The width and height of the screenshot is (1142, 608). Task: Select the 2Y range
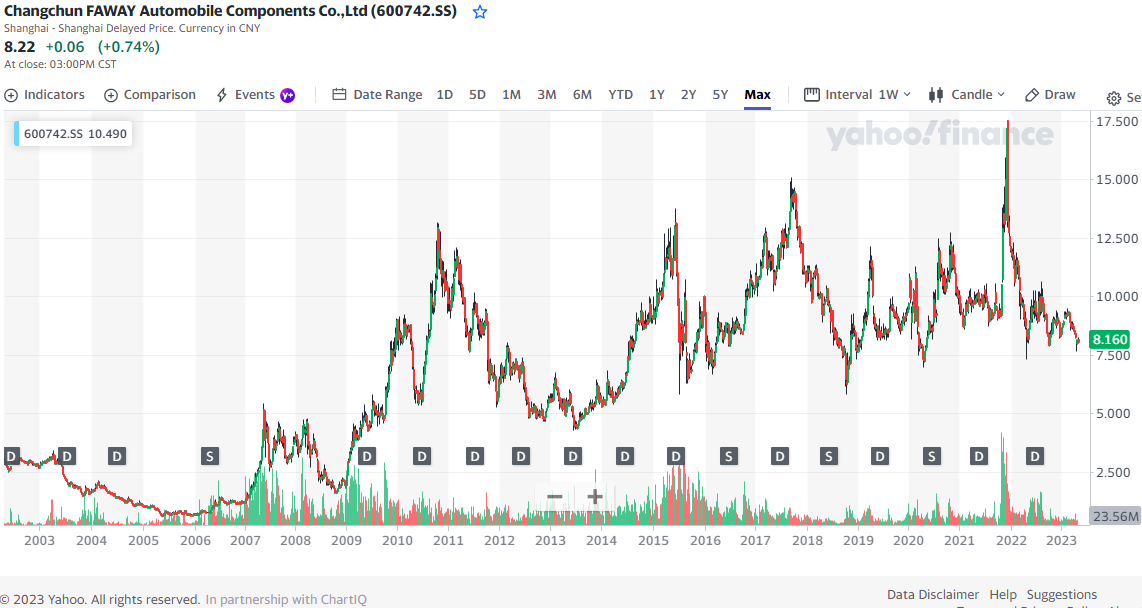pos(688,95)
